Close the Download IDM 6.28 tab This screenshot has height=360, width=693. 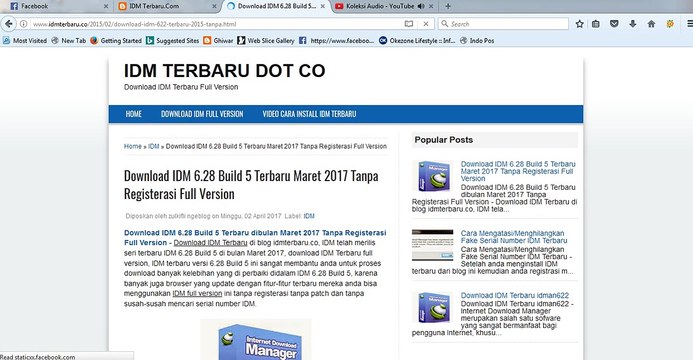tap(323, 6)
